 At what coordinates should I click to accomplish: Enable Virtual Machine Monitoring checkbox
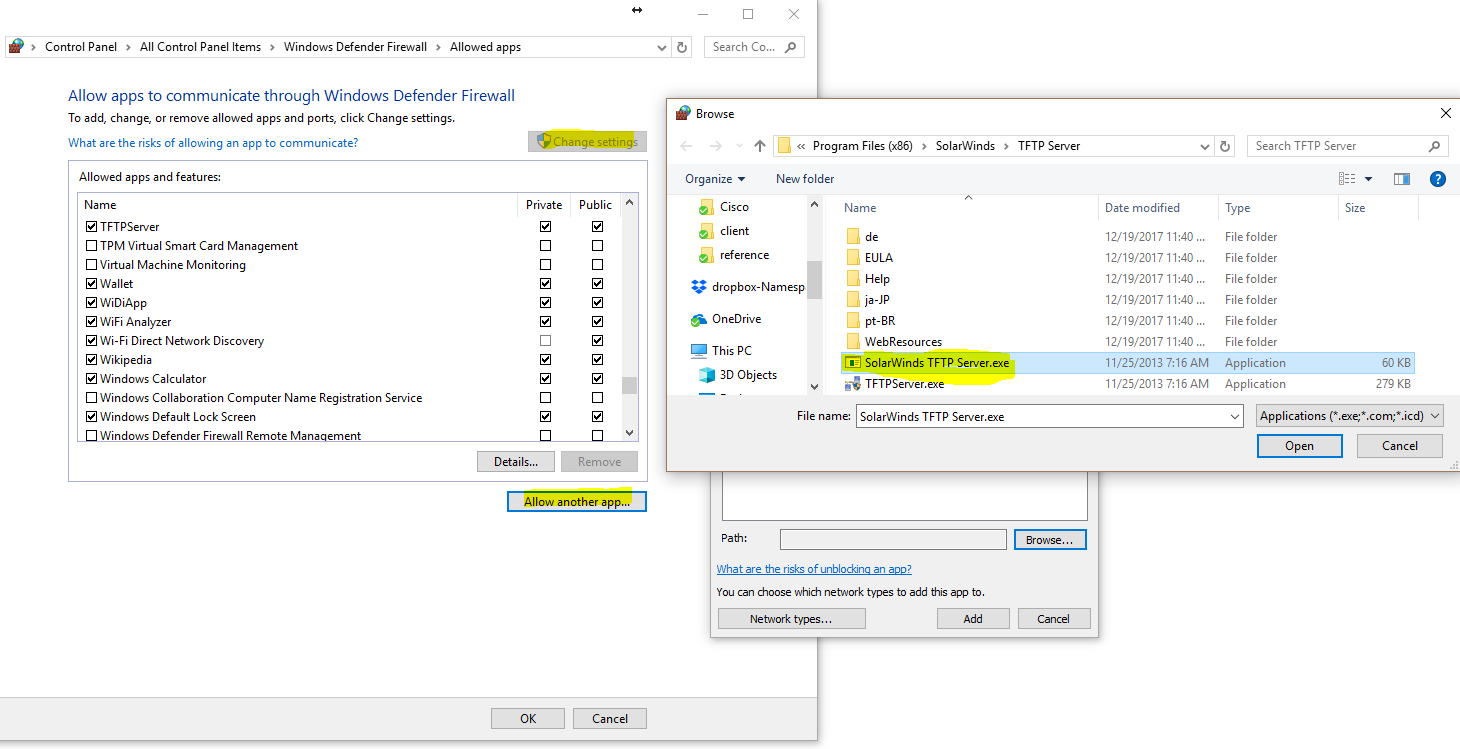tap(91, 264)
